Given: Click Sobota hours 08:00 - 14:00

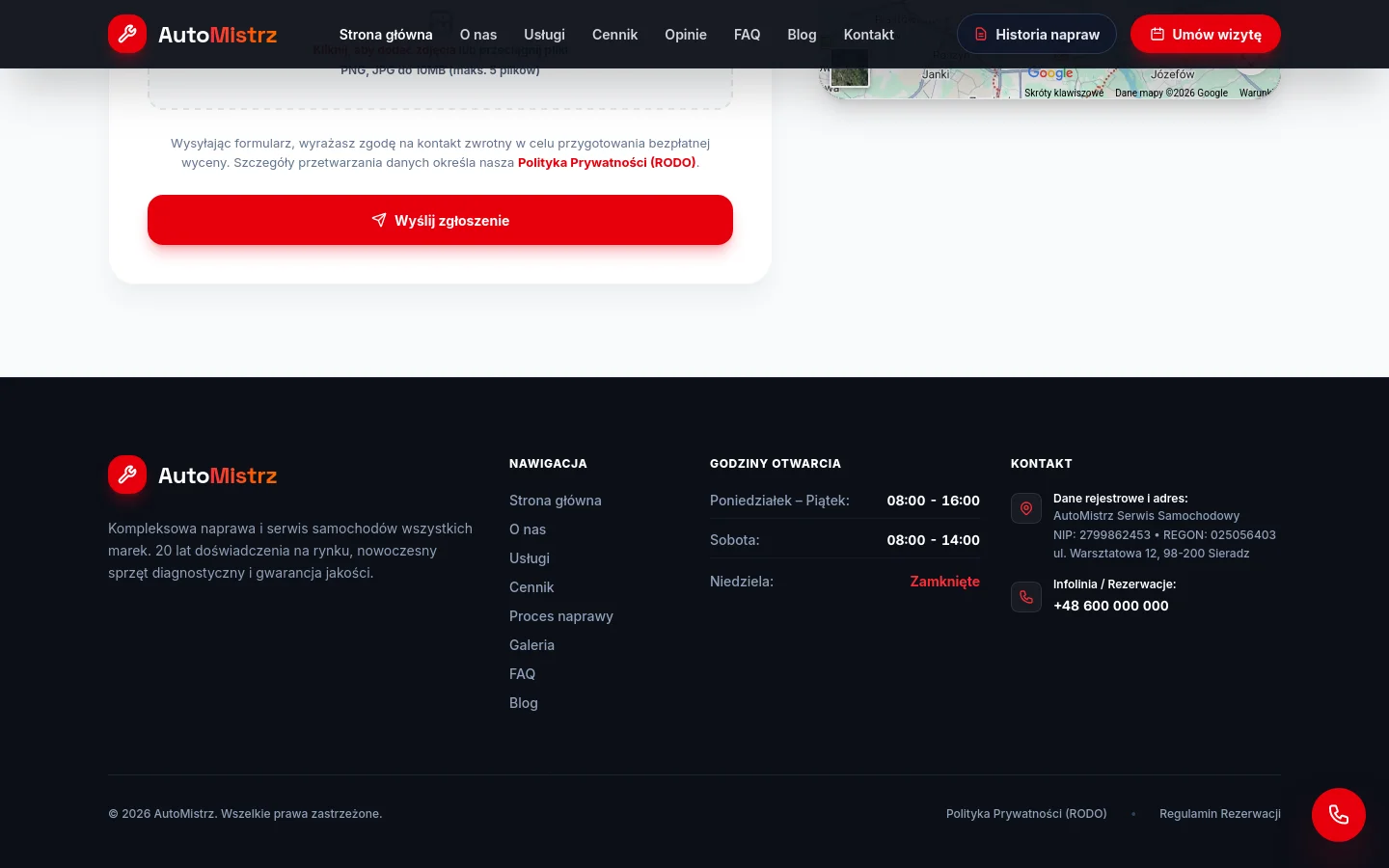Looking at the screenshot, I should 934,540.
